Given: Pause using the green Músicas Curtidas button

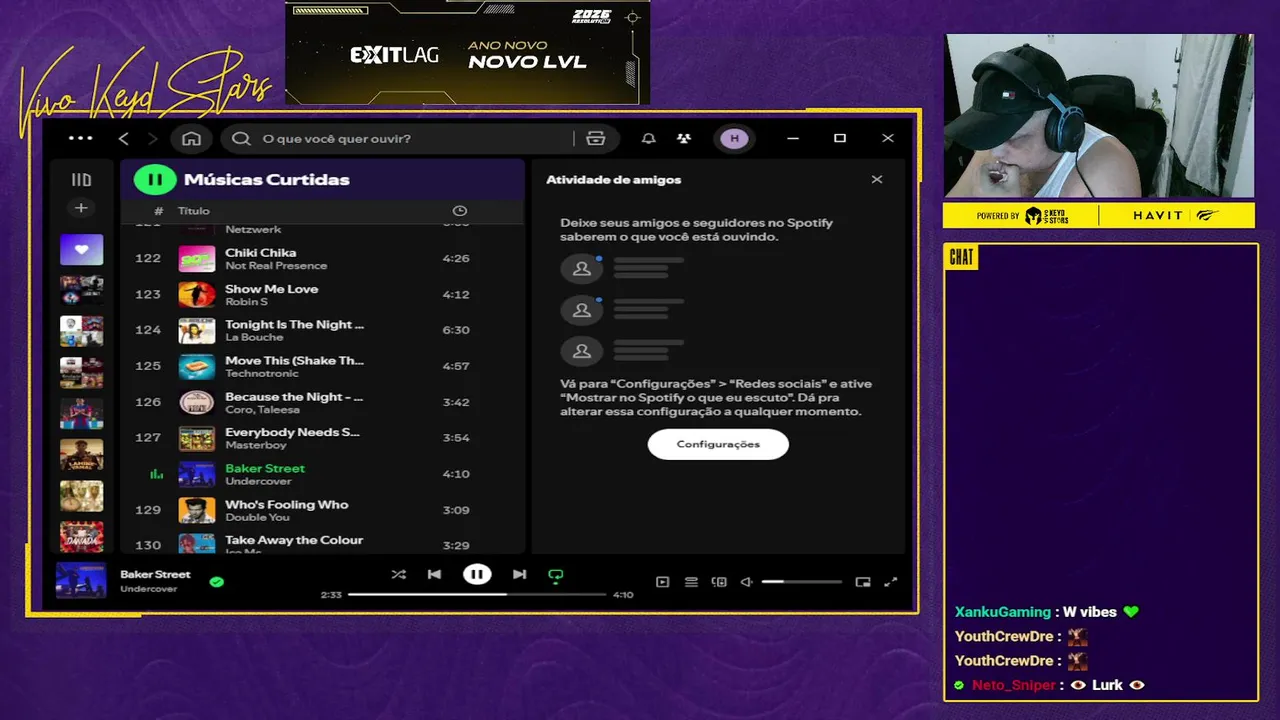Looking at the screenshot, I should 155,180.
